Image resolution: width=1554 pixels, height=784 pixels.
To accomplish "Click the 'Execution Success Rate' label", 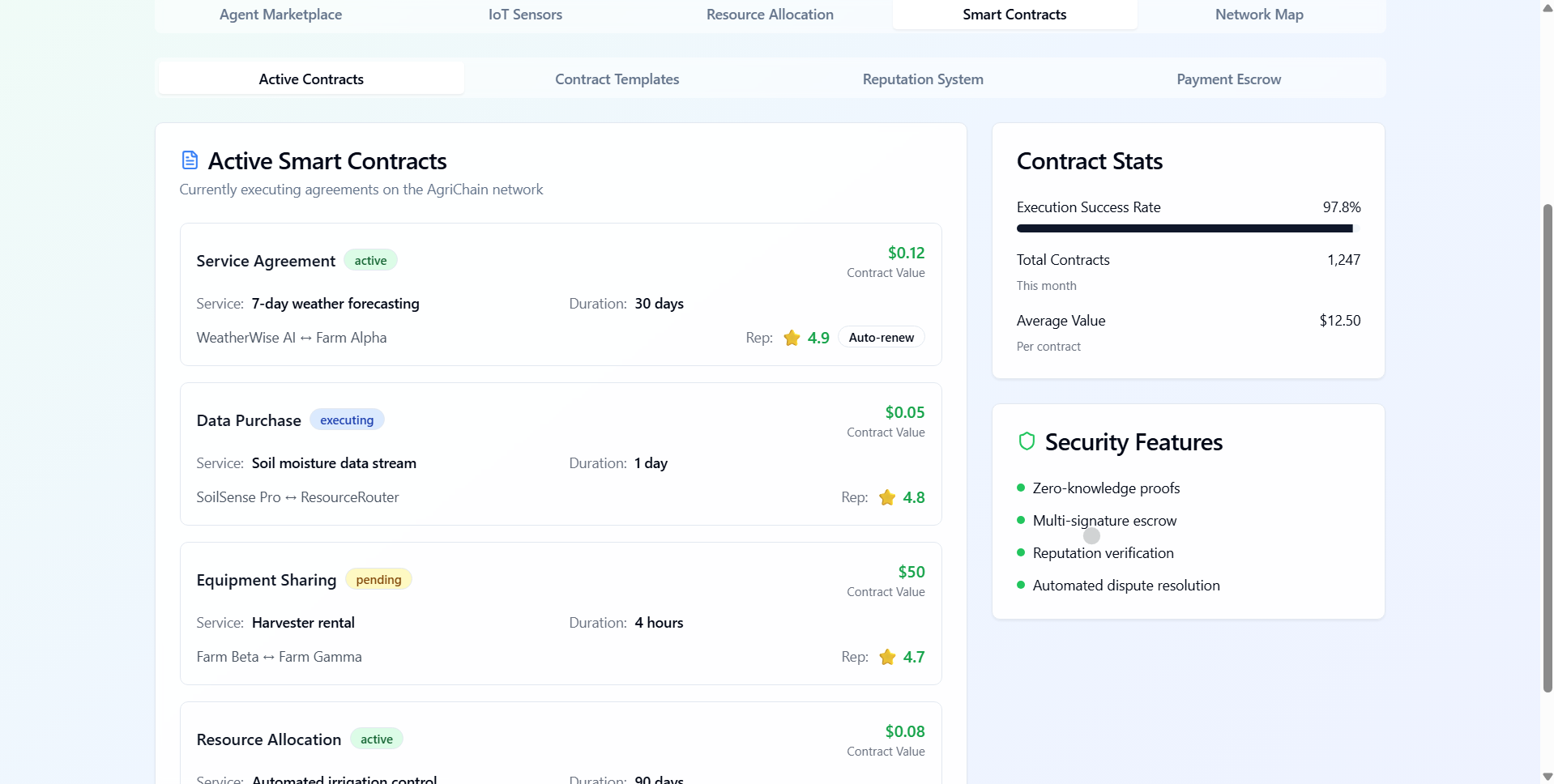I will (x=1088, y=207).
